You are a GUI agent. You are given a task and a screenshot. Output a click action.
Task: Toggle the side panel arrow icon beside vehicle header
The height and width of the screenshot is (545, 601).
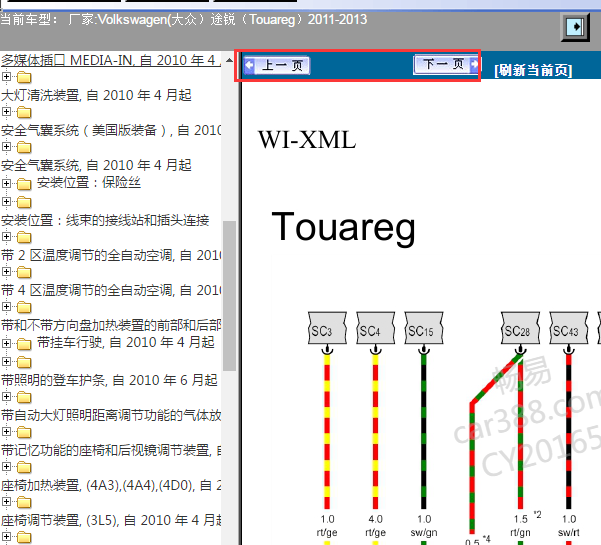575,27
